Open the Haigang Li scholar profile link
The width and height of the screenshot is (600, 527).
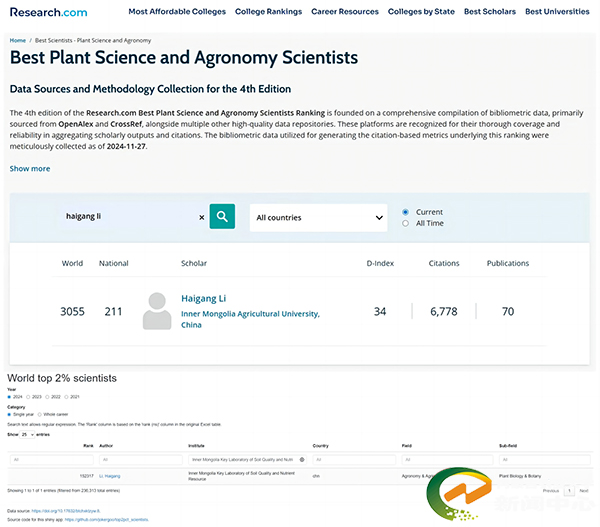pyautogui.click(x=205, y=299)
